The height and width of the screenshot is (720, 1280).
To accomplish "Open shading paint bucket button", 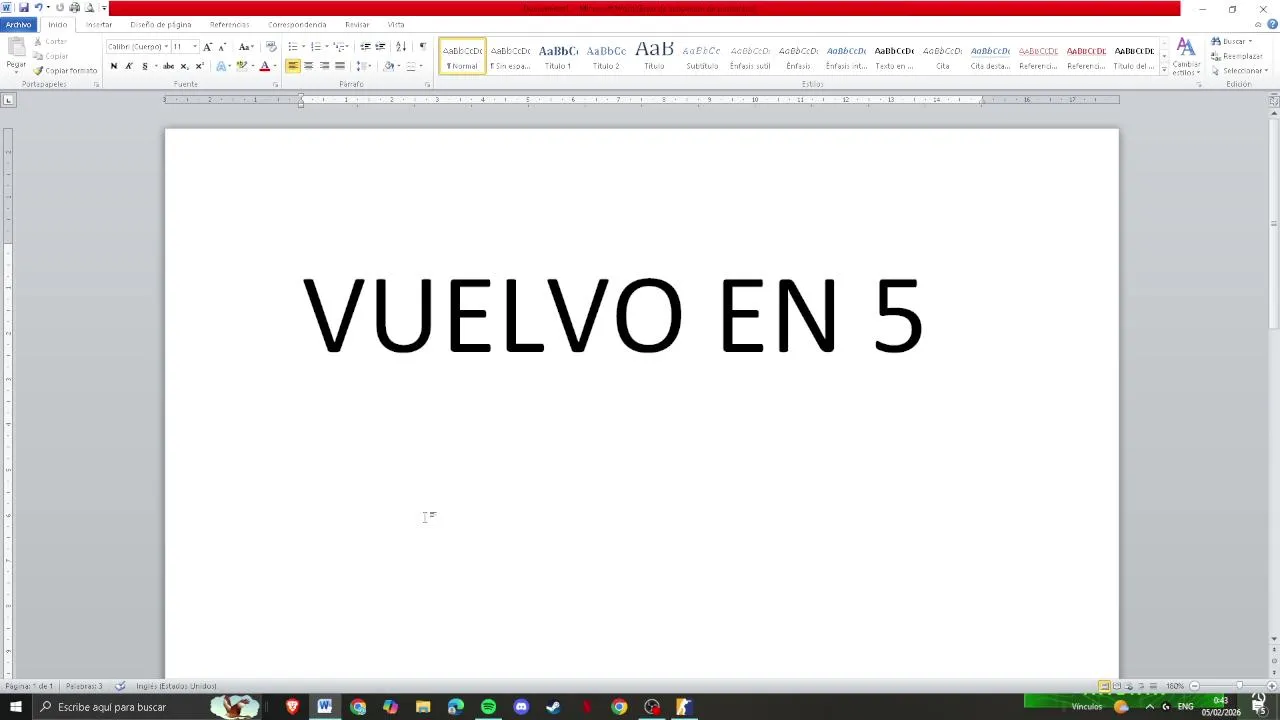I will (x=389, y=66).
